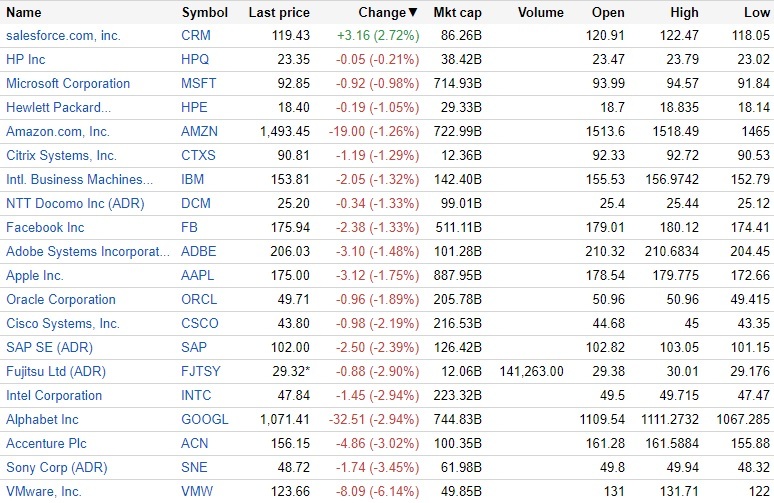Open the Microsoft Corporation link
774x503 pixels.
[68, 84]
